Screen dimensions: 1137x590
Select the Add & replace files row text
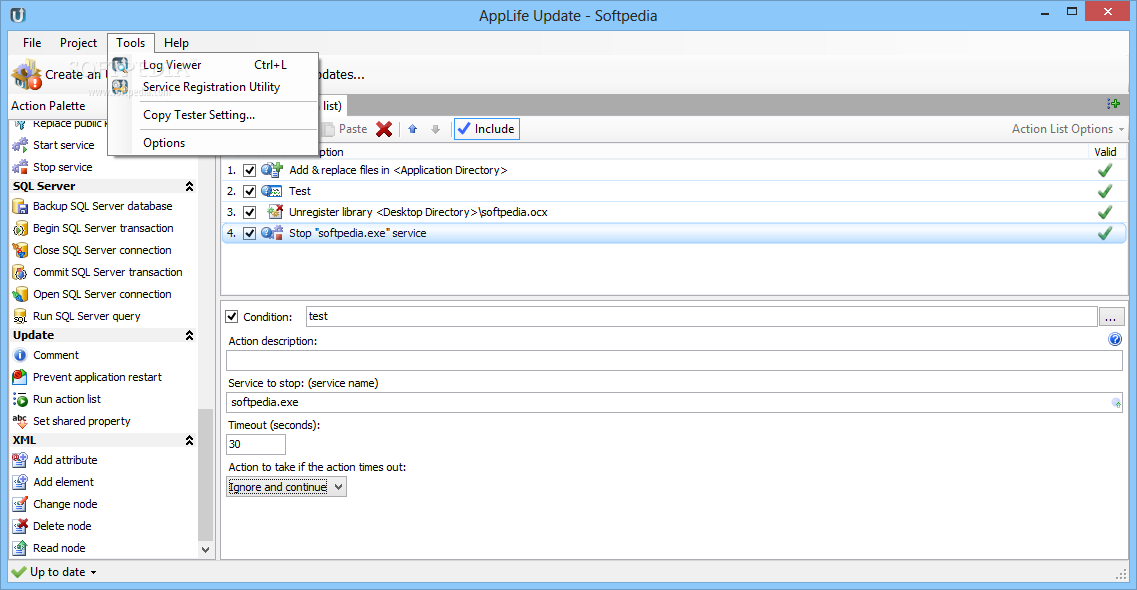click(x=398, y=170)
